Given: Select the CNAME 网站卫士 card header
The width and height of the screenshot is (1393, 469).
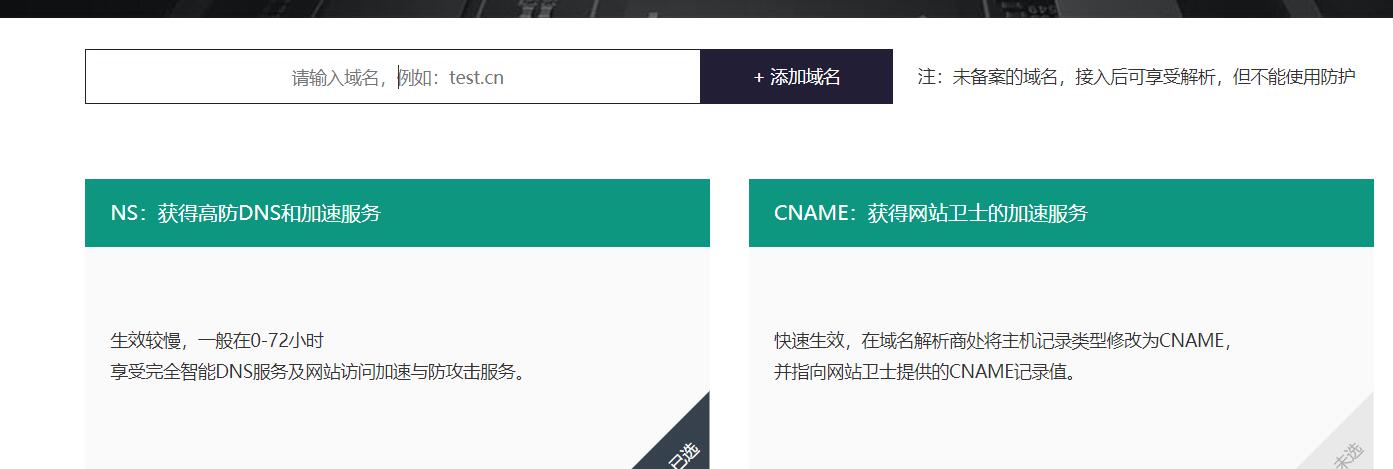Looking at the screenshot, I should (1061, 213).
